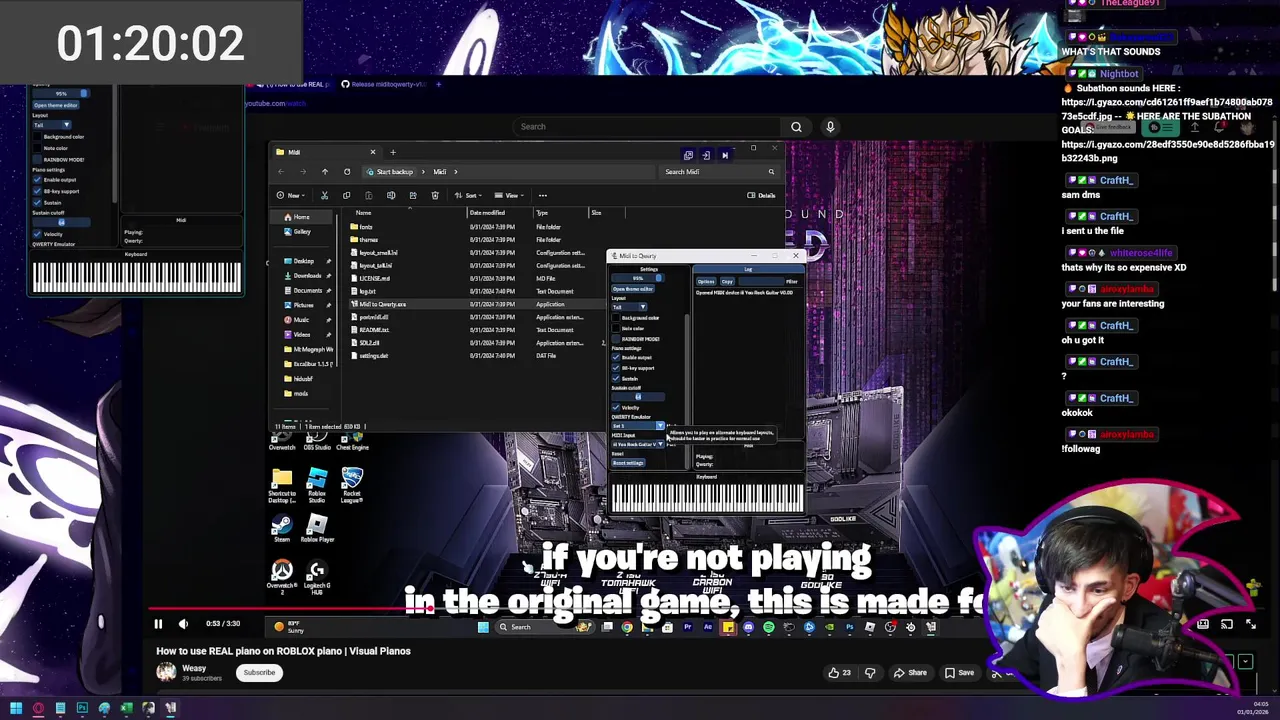Viewport: 1280px width, 720px height.
Task: Toggle the RAINBOW MODE checkbox in Midi to Qwerty
Action: pos(616,339)
